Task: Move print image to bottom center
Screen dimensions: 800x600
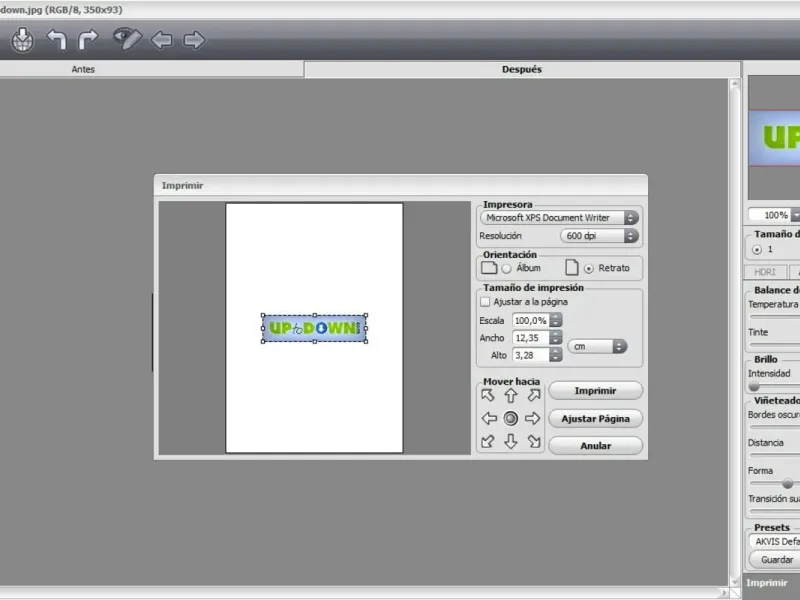Action: (511, 441)
